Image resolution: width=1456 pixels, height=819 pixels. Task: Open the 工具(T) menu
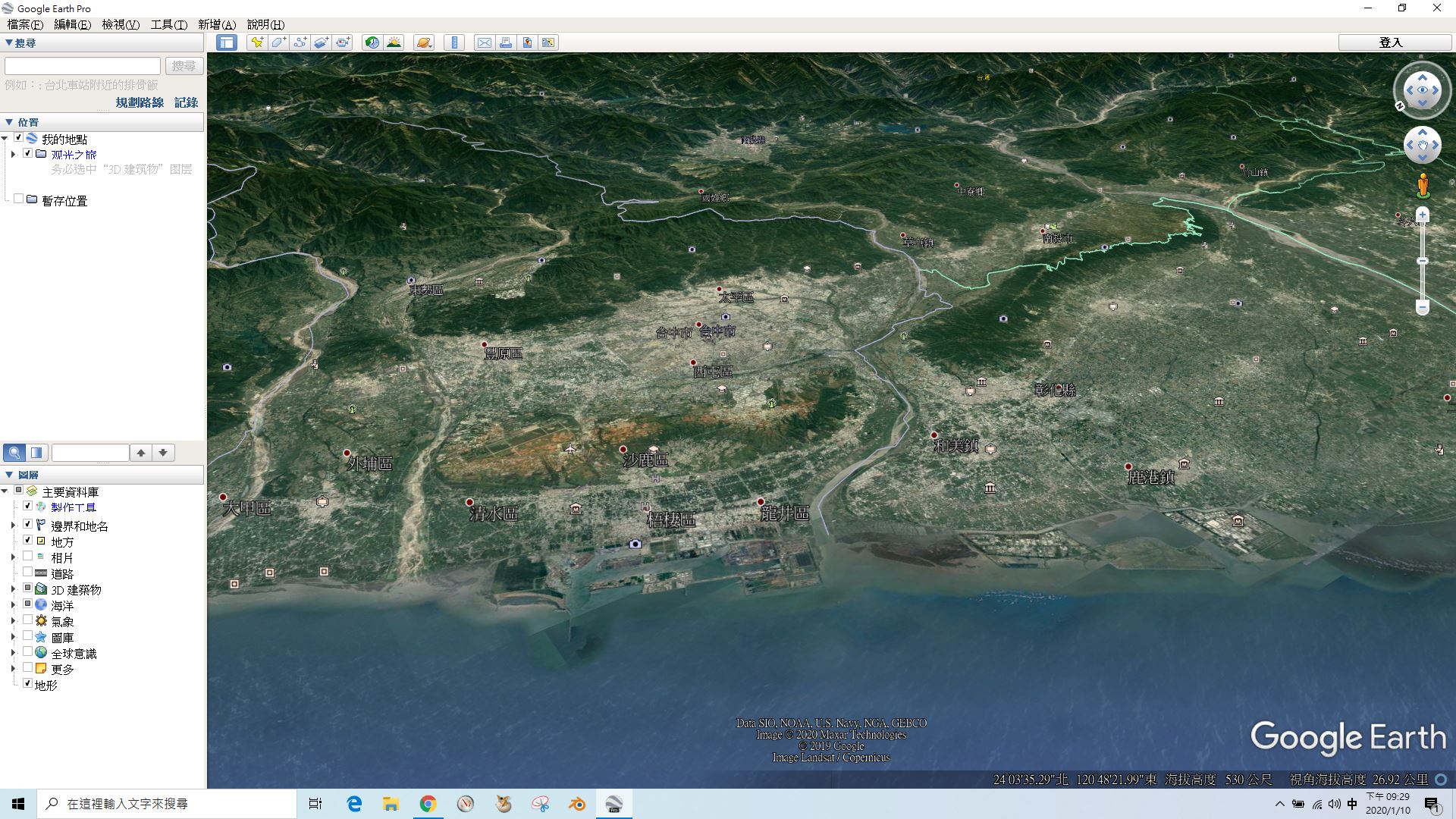point(168,25)
